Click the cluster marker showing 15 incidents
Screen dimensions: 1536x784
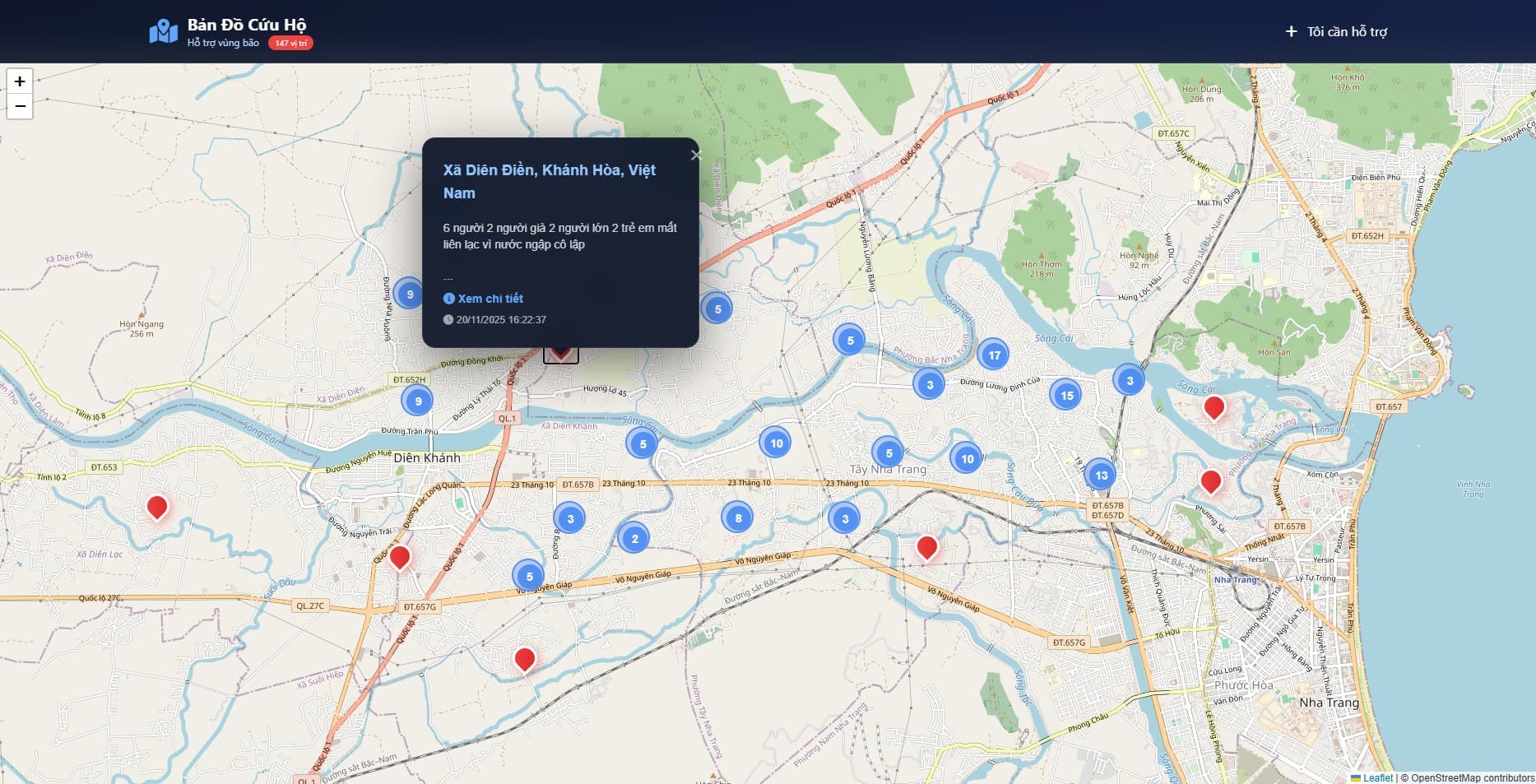1067,395
